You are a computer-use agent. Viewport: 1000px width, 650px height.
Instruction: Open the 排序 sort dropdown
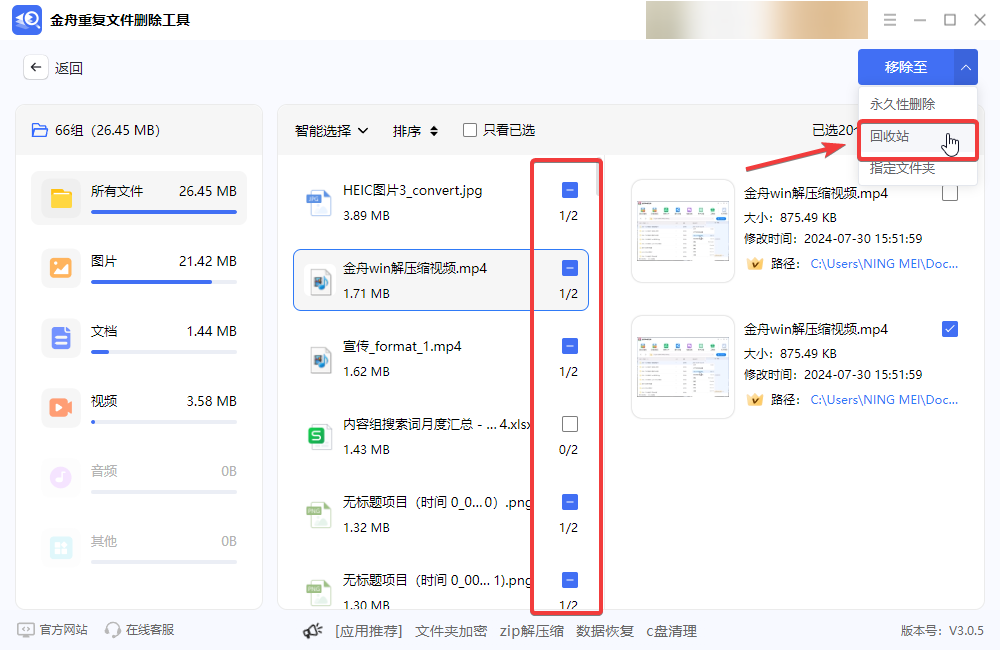415,131
